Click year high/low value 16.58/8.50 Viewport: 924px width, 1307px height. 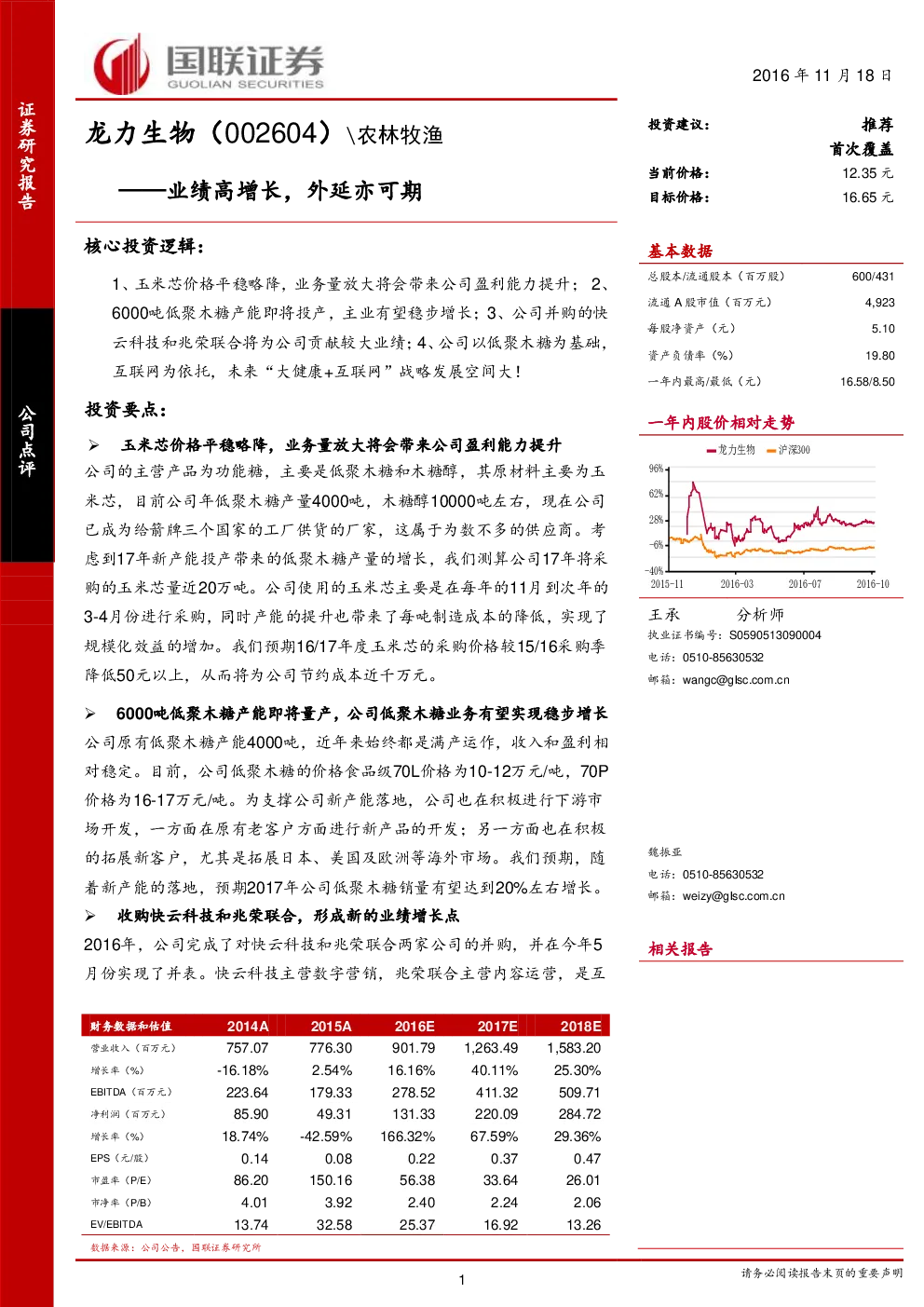click(867, 382)
